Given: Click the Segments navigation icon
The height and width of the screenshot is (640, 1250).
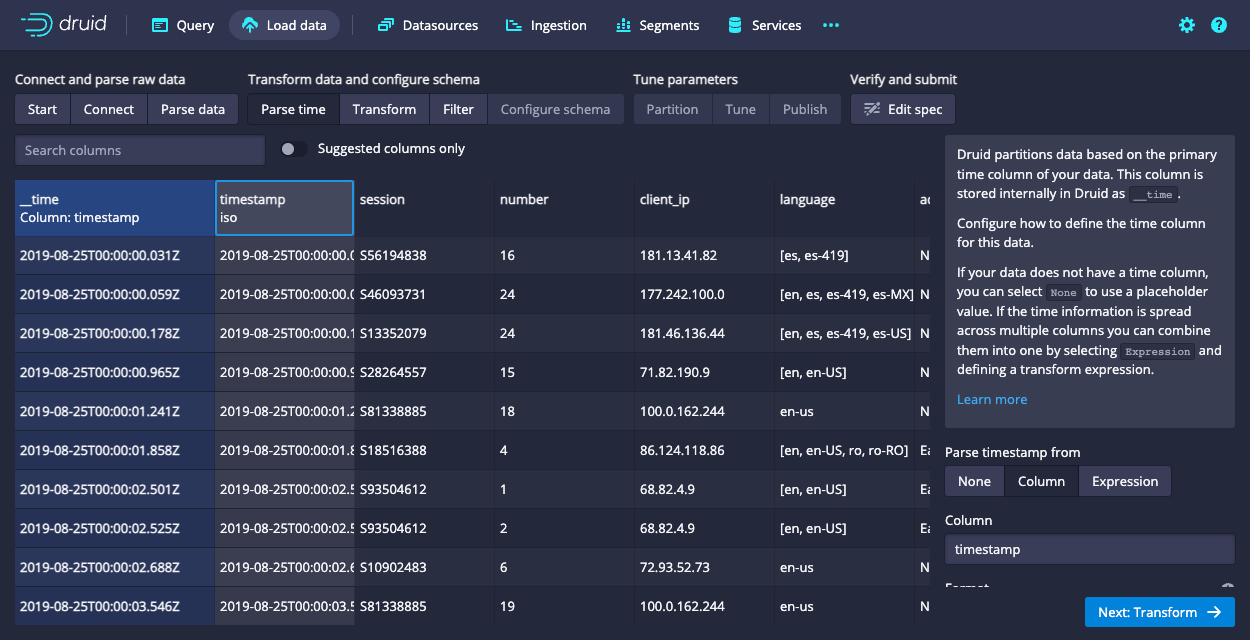Looking at the screenshot, I should pyautogui.click(x=620, y=25).
